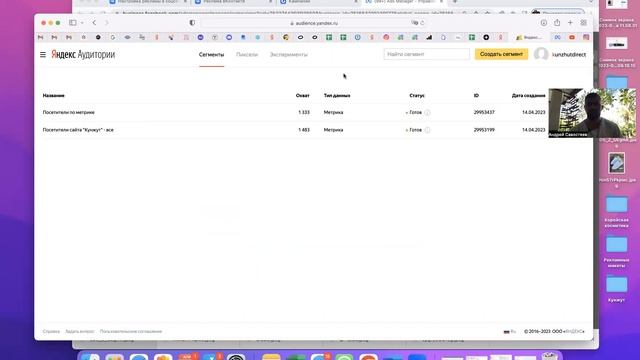Click the Safari share icon
Image resolution: width=640 pixels, height=360 pixels.
click(557, 23)
